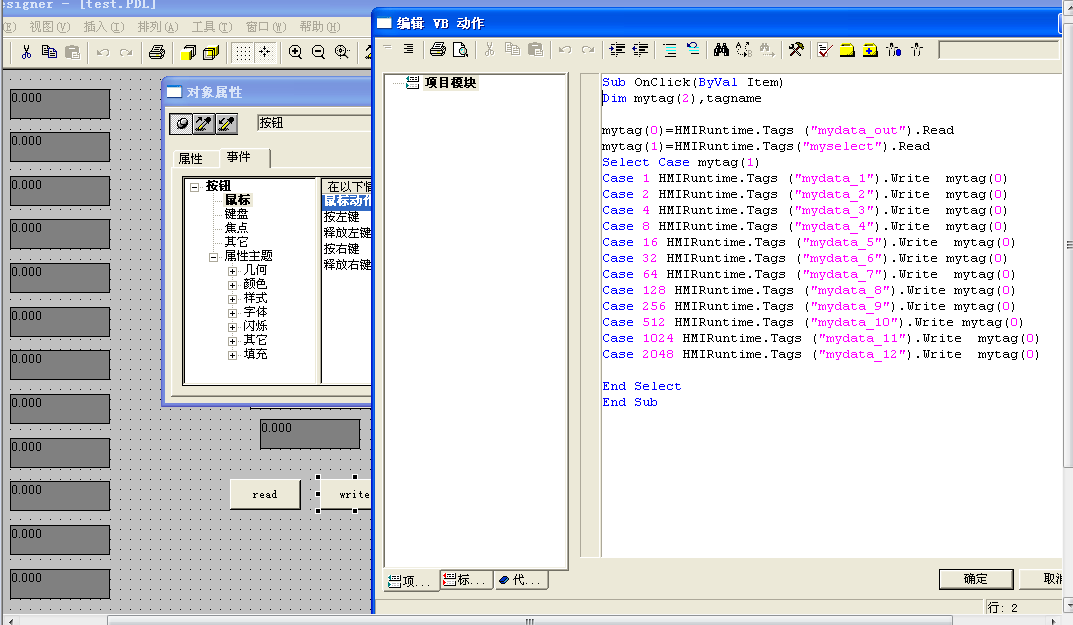Toggle the snap to grid button
This screenshot has height=625, width=1073.
(x=265, y=52)
